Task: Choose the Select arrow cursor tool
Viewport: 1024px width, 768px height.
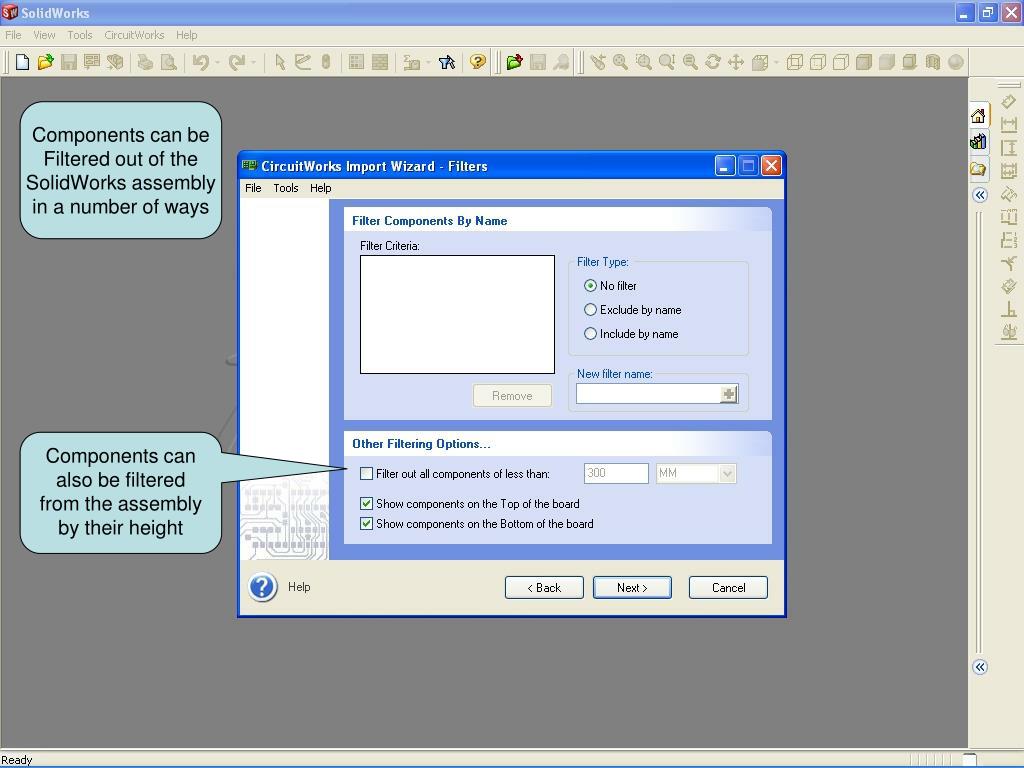Action: point(280,62)
